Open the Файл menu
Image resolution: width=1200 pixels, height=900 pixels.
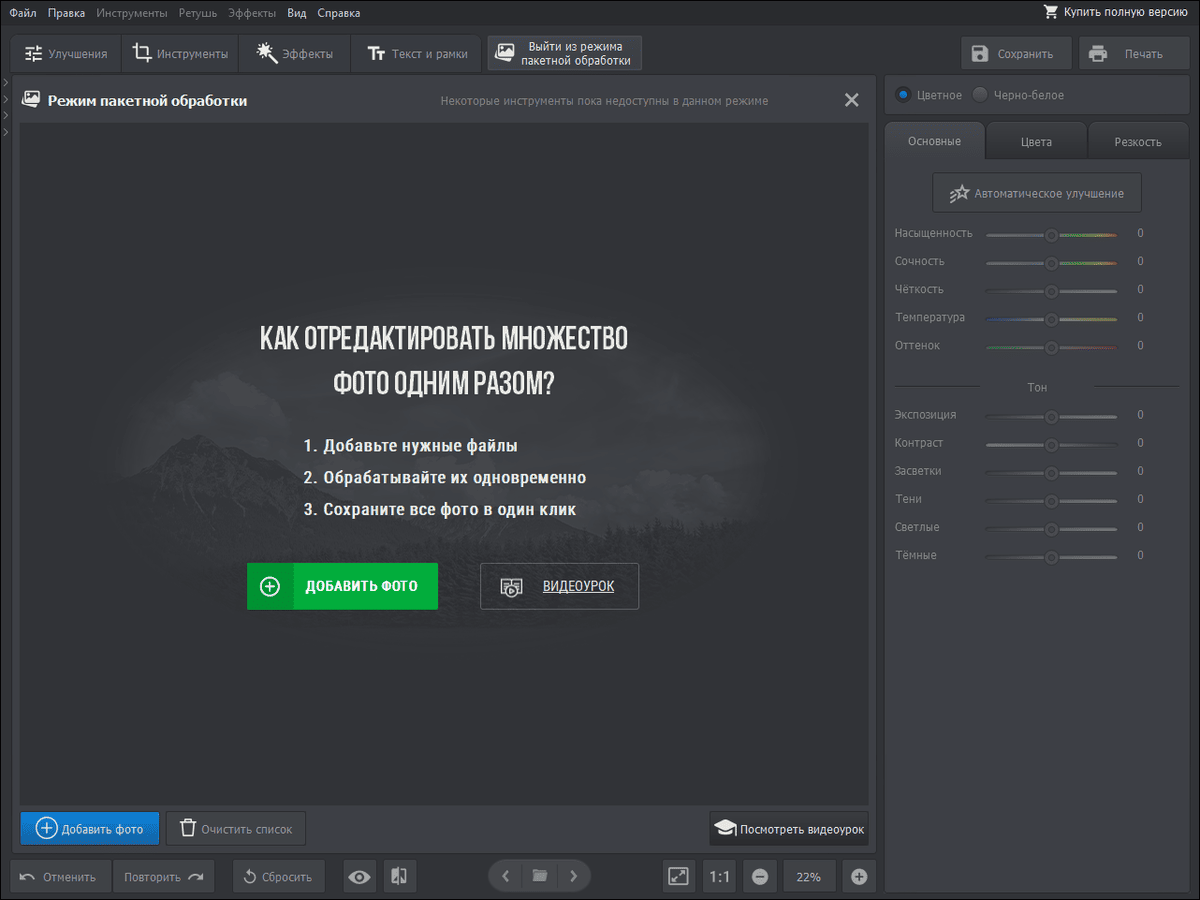tap(23, 13)
